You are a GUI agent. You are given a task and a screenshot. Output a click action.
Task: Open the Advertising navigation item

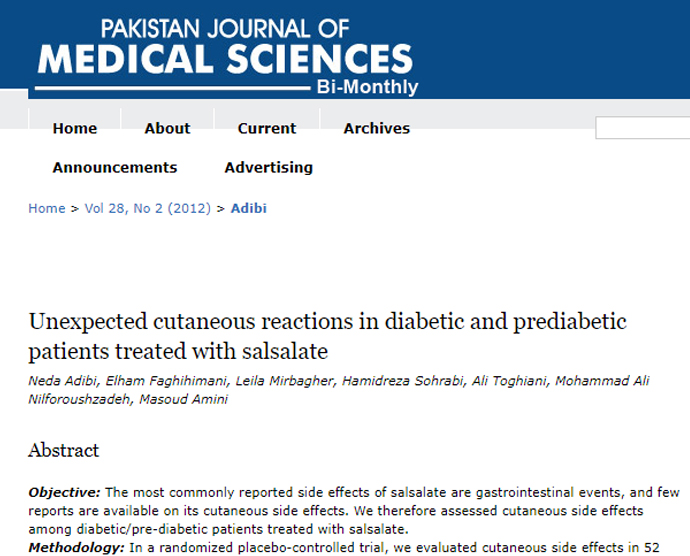coord(268,167)
